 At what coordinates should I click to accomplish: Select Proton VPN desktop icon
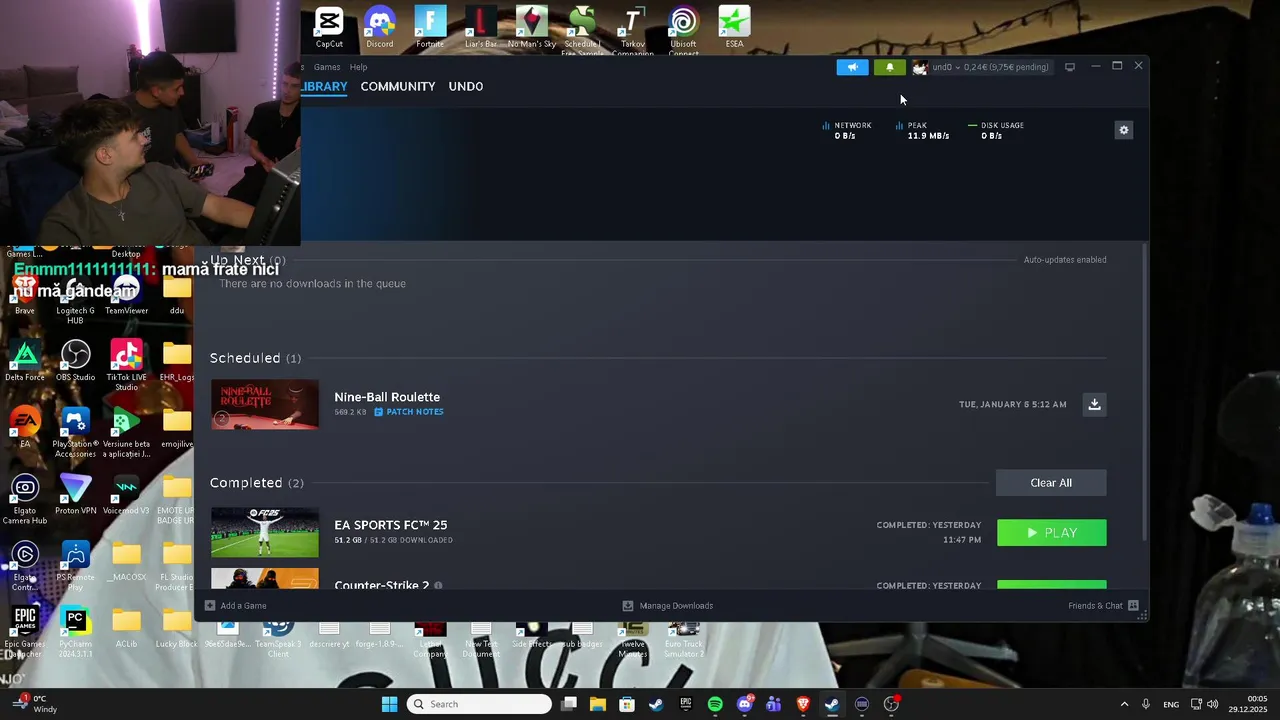pyautogui.click(x=76, y=494)
